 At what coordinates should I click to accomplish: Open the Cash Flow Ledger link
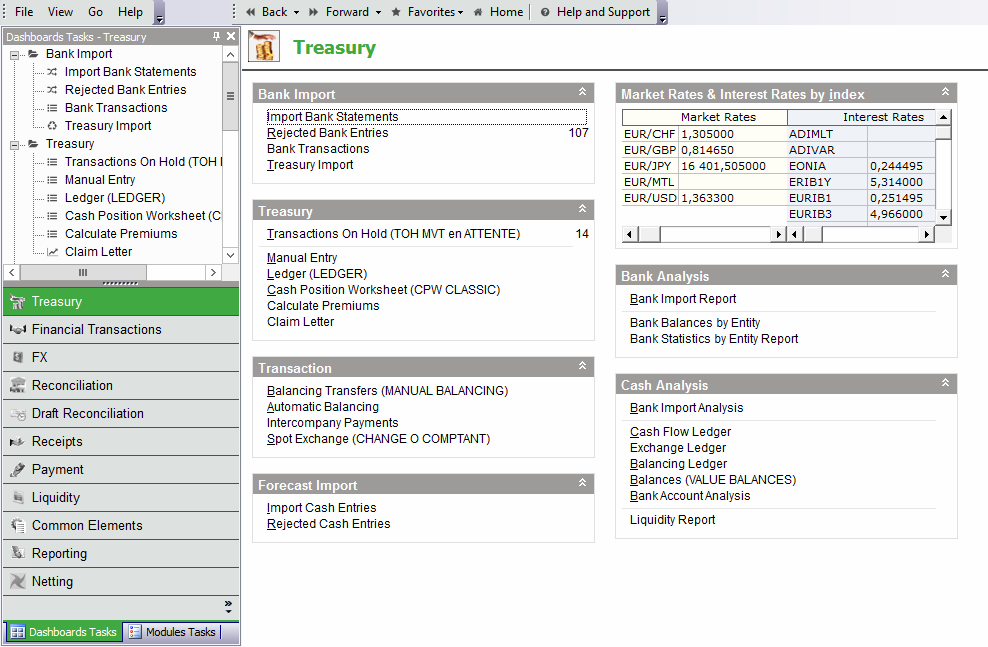tap(680, 432)
